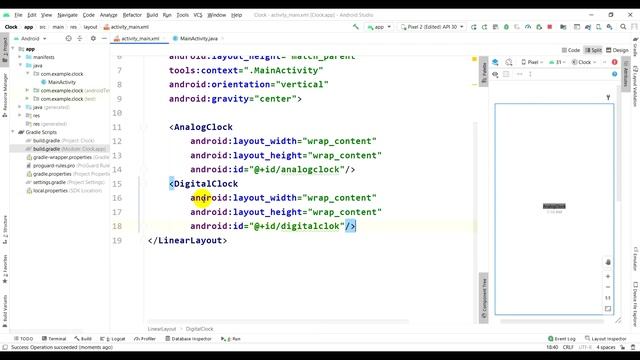This screenshot has width=640, height=360.
Task: Open the Tools menu
Action: [x=182, y=15]
